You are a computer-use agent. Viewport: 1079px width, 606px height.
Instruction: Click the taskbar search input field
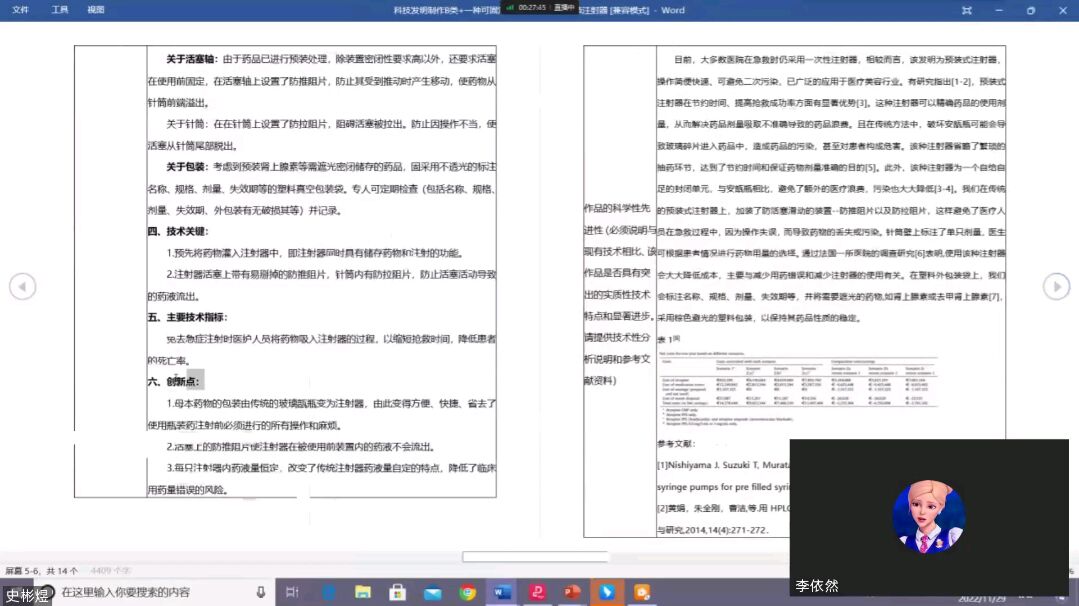click(155, 592)
